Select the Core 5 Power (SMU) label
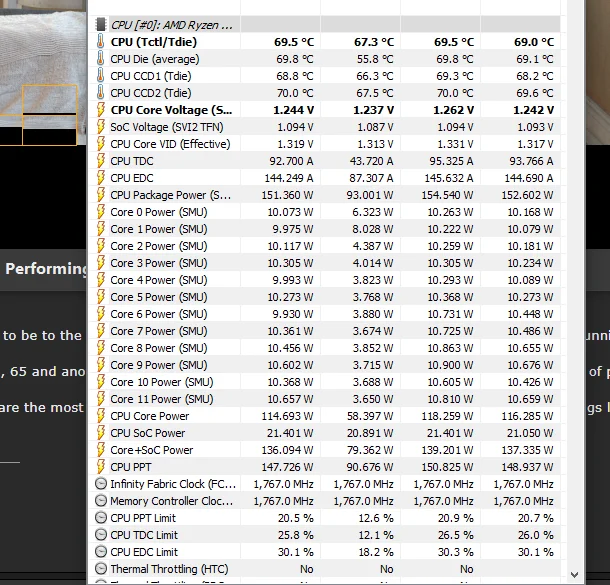The height and width of the screenshot is (585, 610). point(159,297)
